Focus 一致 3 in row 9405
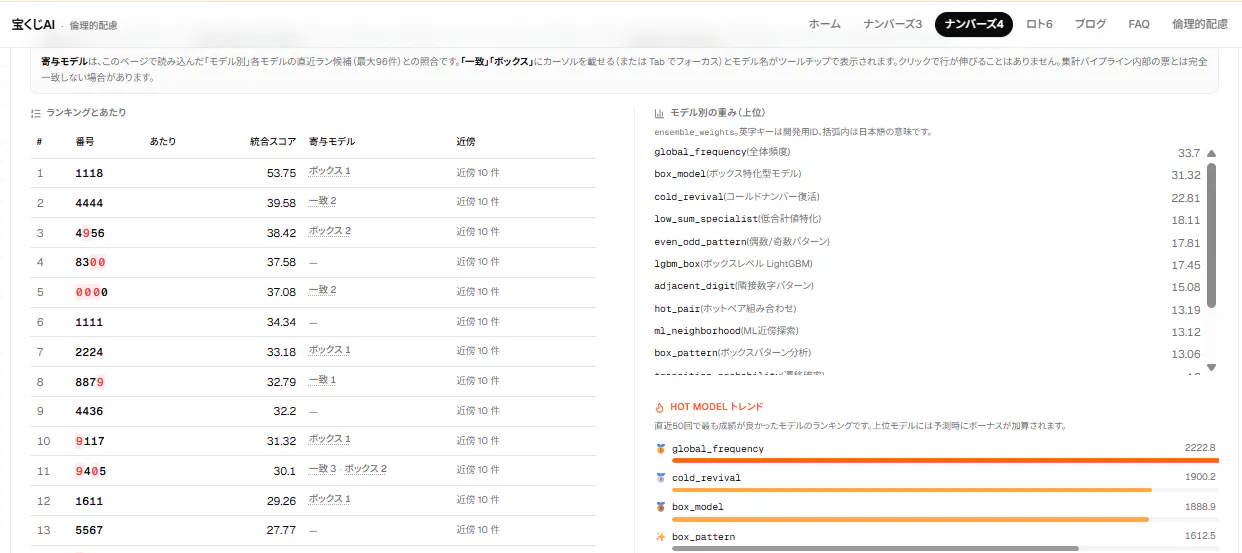1242x553 pixels. [x=323, y=470]
